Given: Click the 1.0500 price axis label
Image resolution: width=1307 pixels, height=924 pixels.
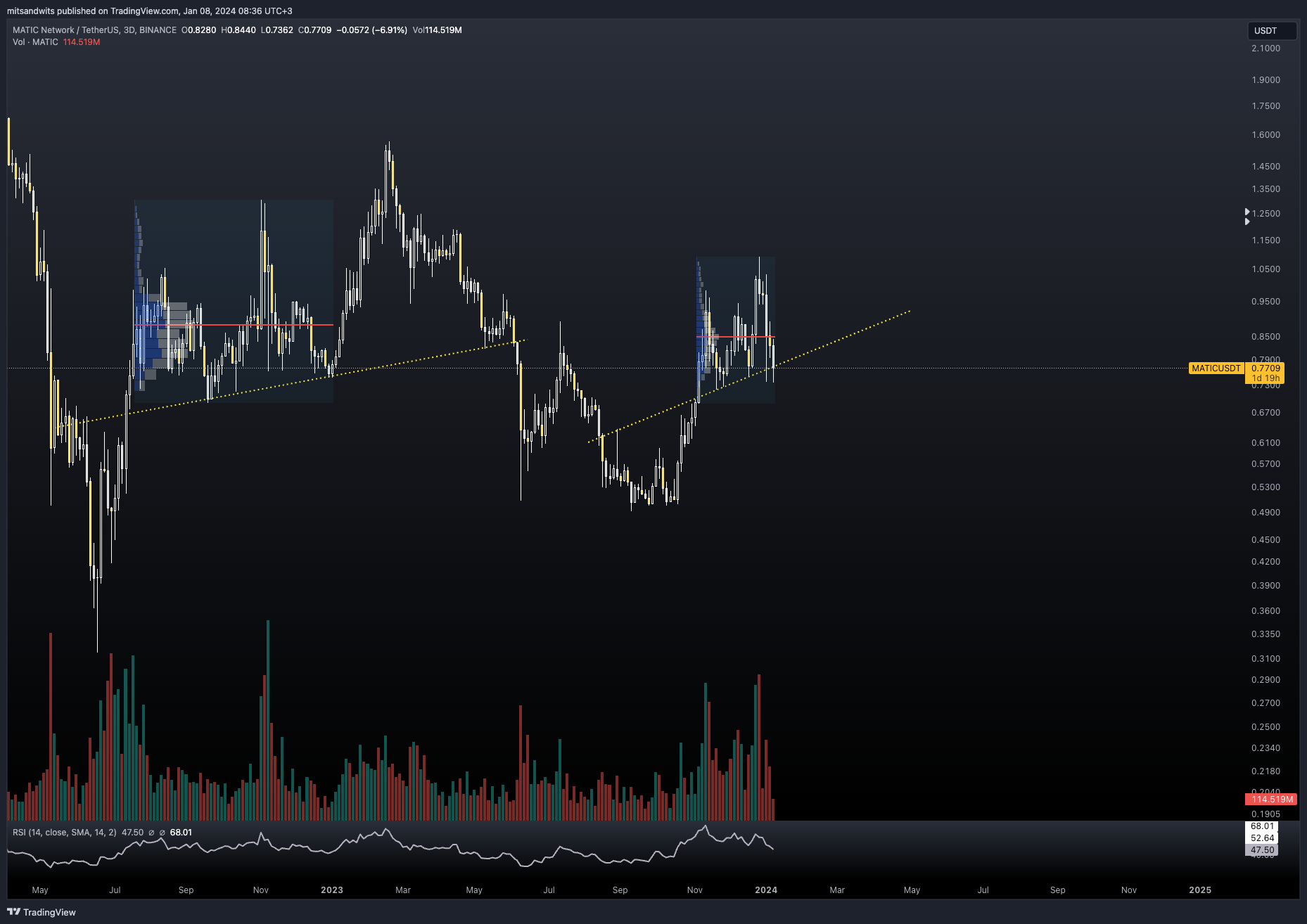Looking at the screenshot, I should point(1265,269).
